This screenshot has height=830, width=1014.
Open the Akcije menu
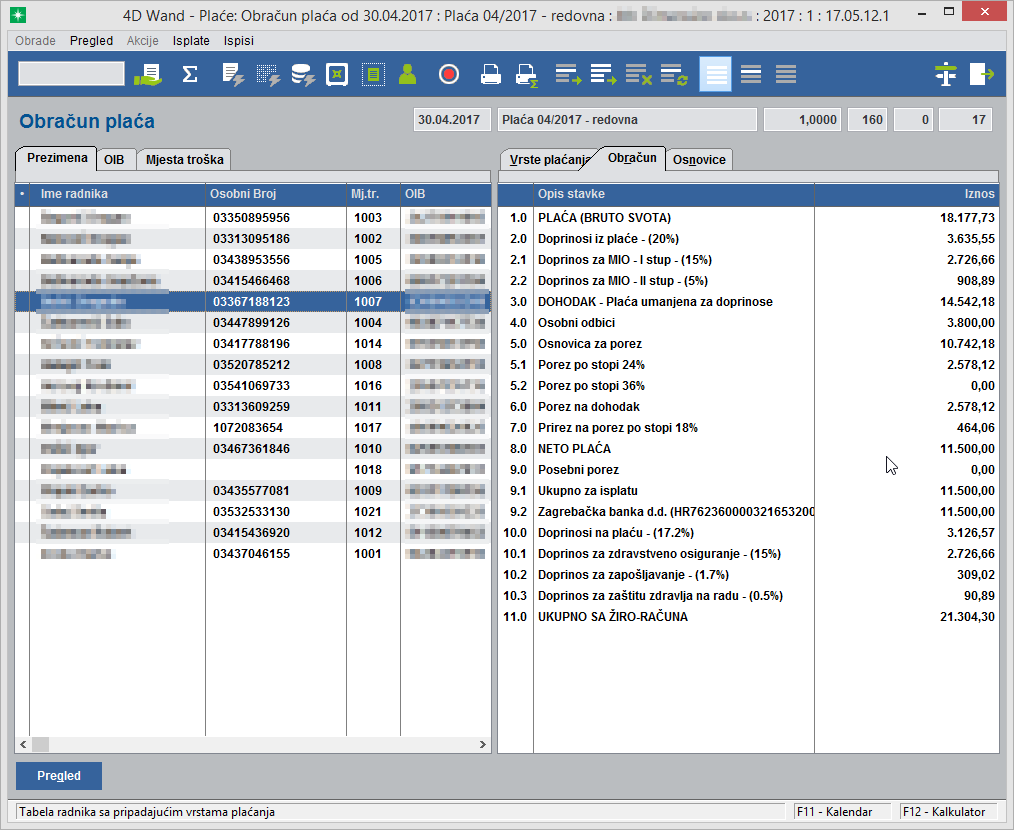(x=143, y=41)
